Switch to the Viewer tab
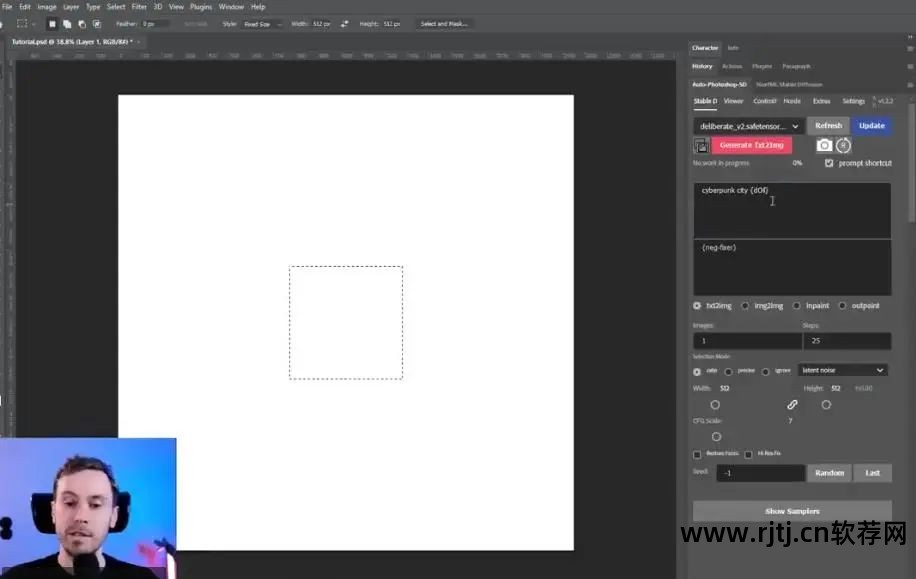The image size is (916, 579). [x=733, y=101]
